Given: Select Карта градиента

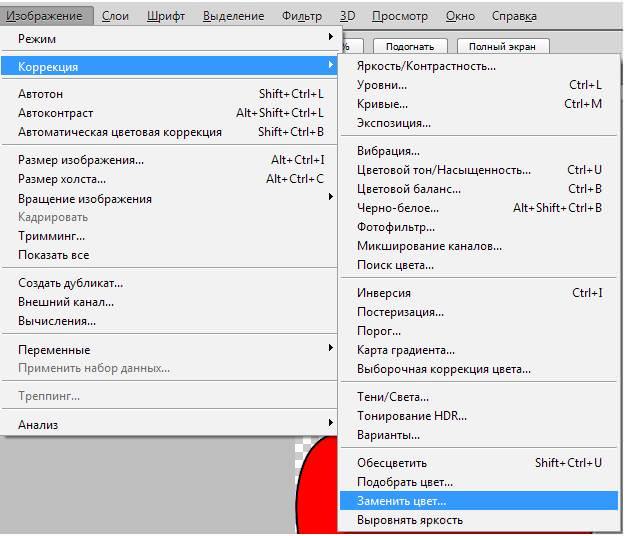Looking at the screenshot, I should (478, 350).
